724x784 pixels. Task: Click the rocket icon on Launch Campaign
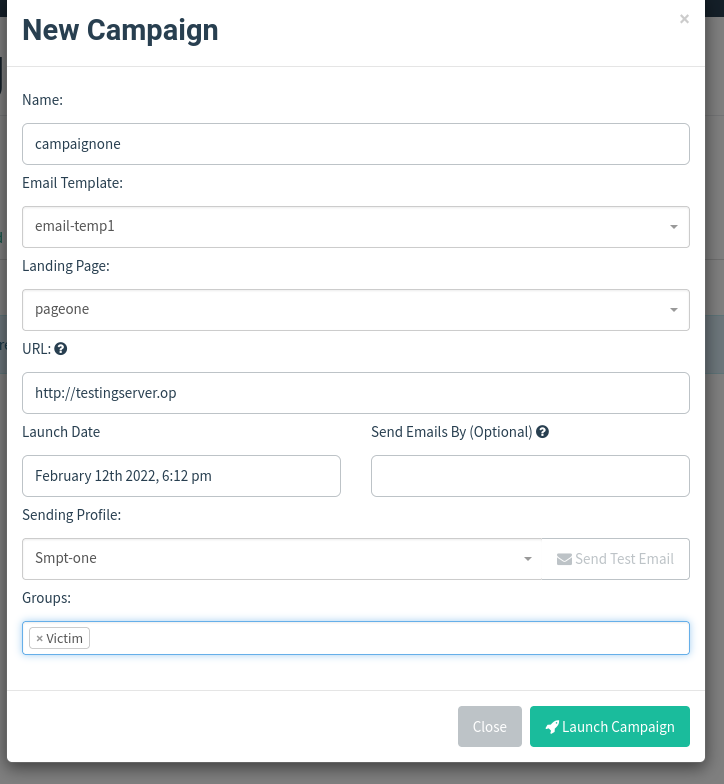(x=551, y=727)
